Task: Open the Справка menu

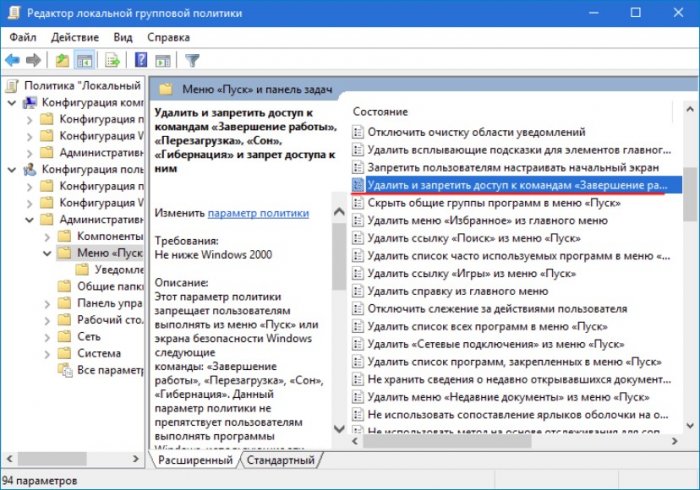Action: [x=169, y=37]
